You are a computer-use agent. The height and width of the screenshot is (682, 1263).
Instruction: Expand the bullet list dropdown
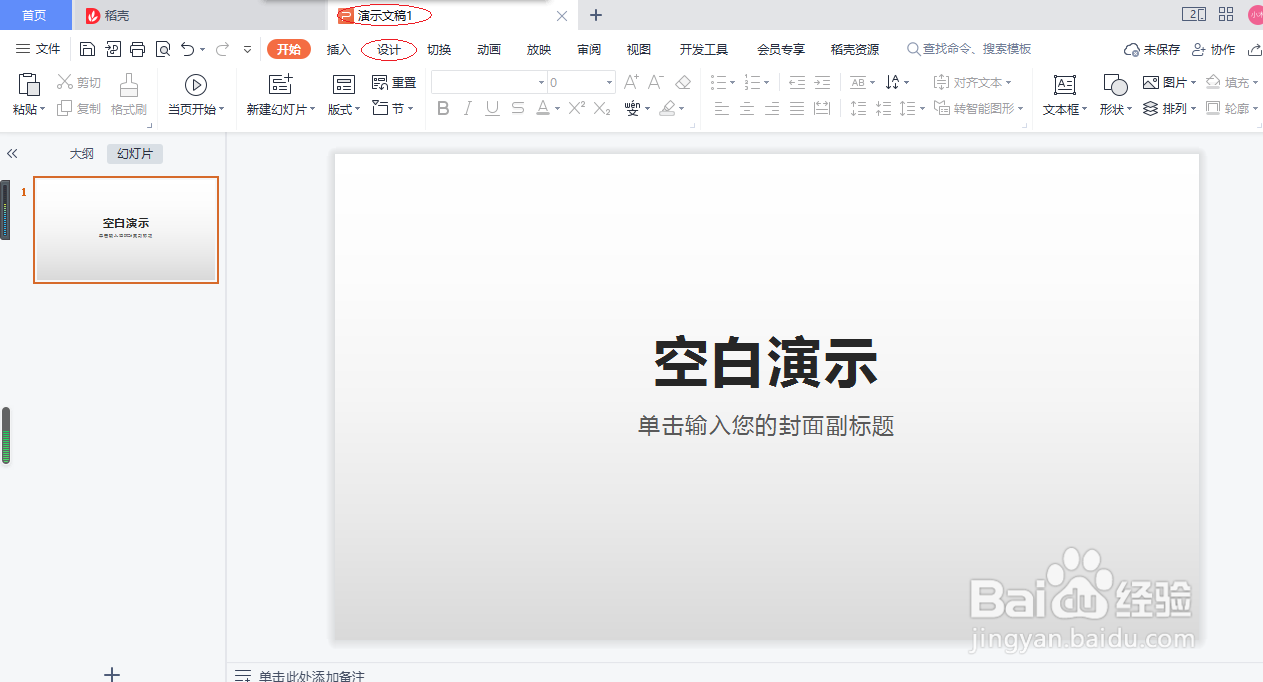(733, 83)
